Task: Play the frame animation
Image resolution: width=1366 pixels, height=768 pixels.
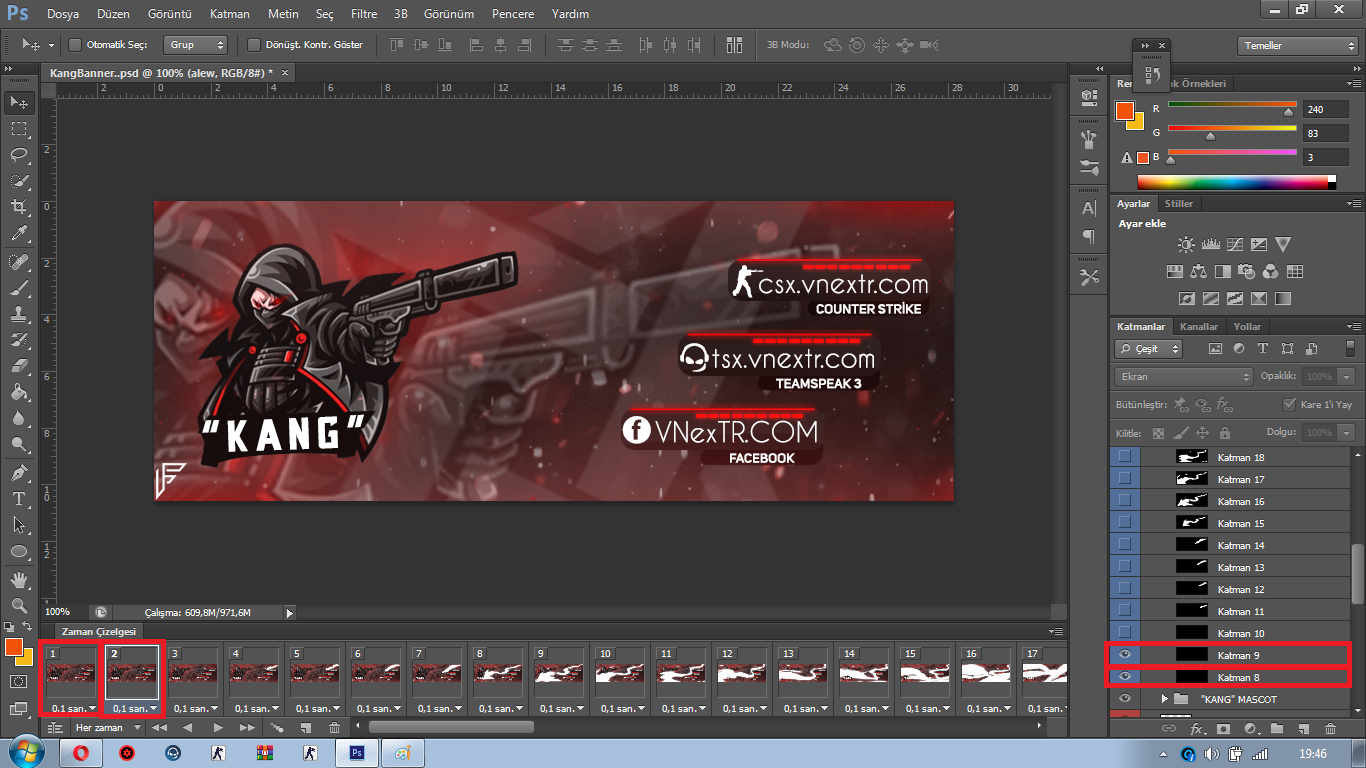Action: coord(218,728)
